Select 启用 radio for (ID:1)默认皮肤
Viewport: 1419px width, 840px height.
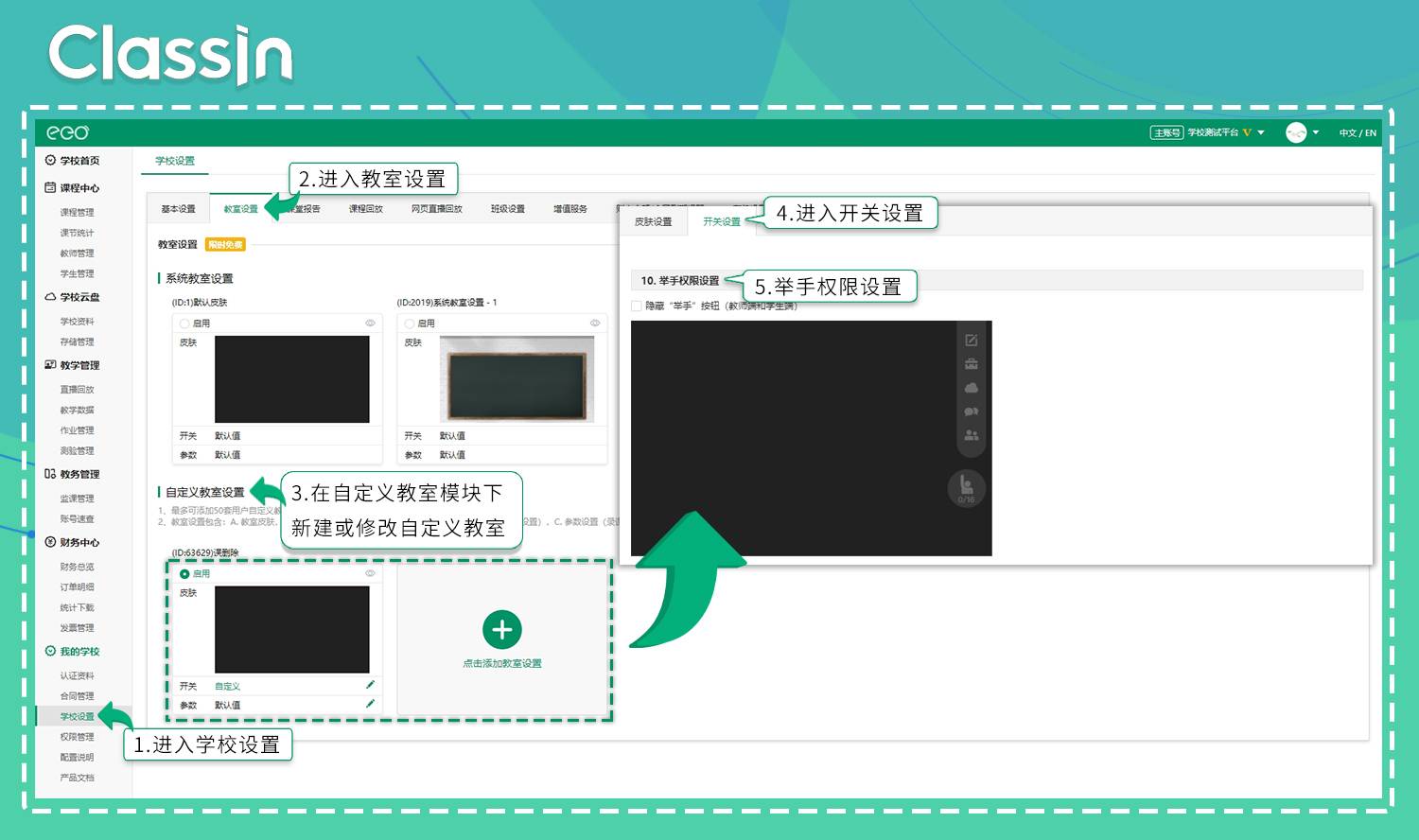184,324
